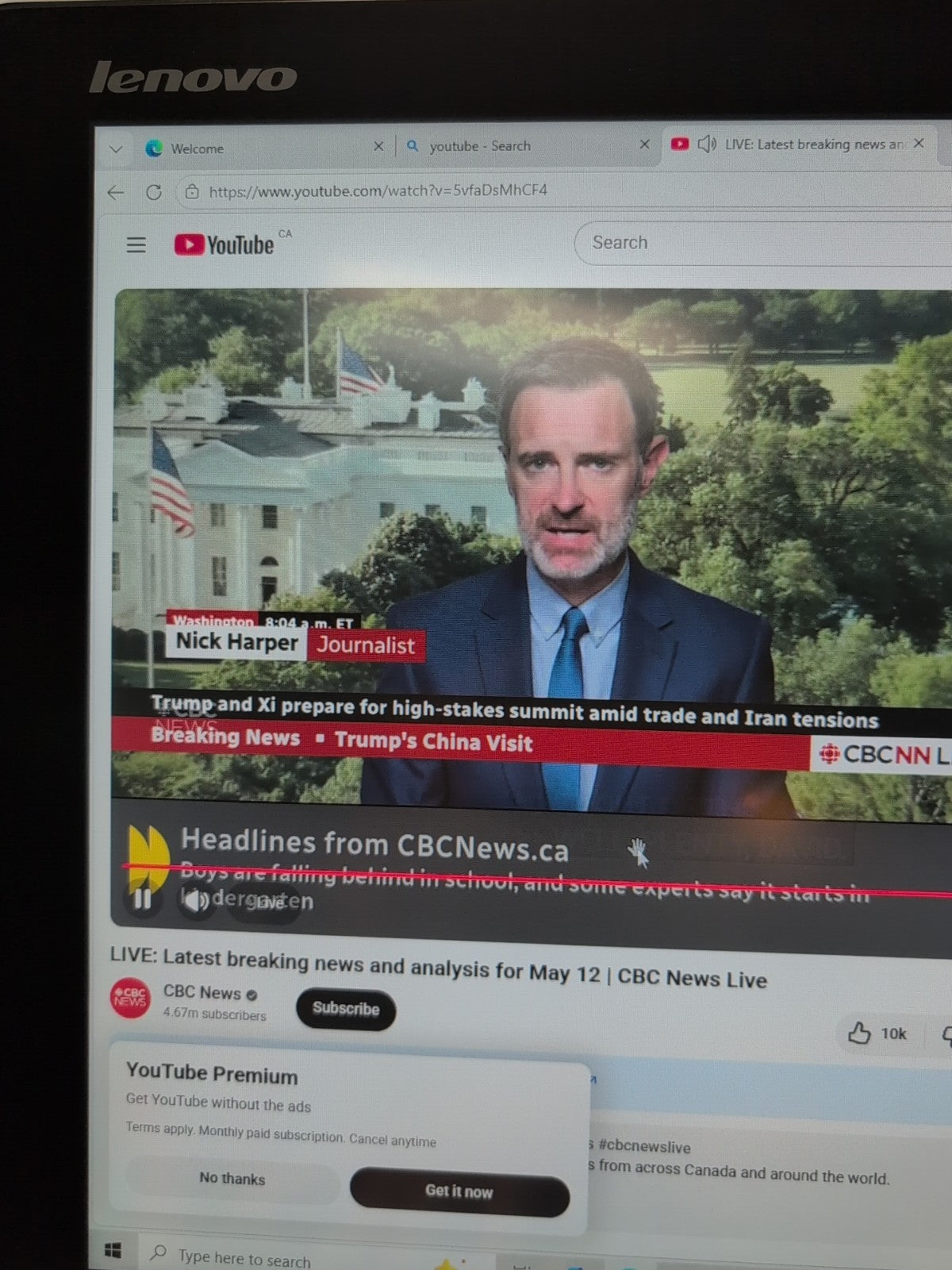Click the video title 'LIVE: Latest breaking news'
This screenshot has height=1270, width=952.
[x=439, y=968]
